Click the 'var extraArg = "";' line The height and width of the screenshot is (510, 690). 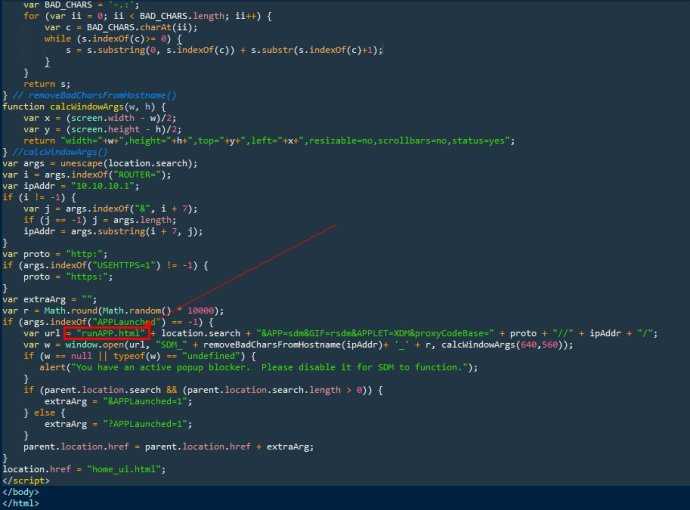(x=50, y=300)
